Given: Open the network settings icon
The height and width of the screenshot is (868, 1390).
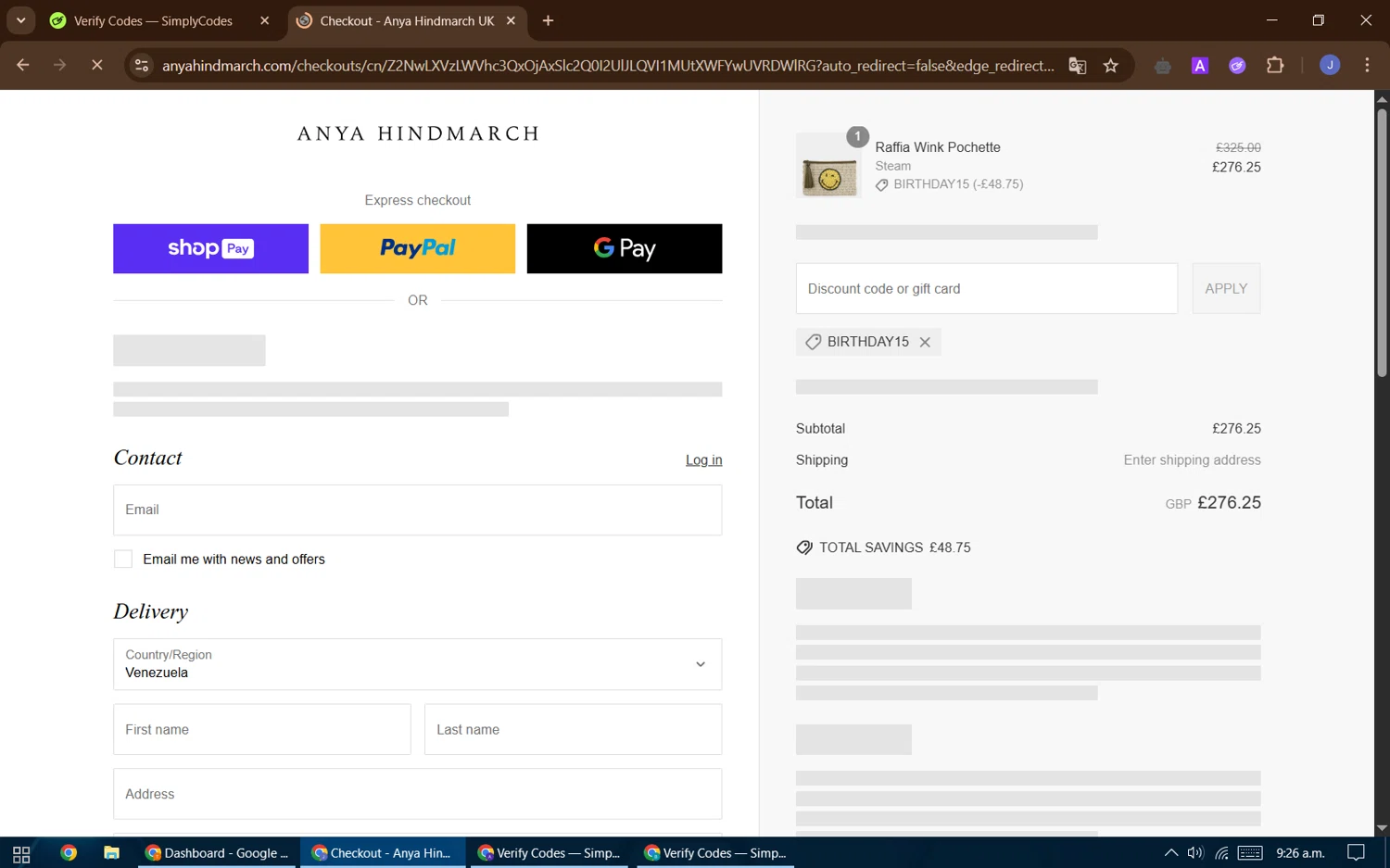Looking at the screenshot, I should click(x=1221, y=853).
